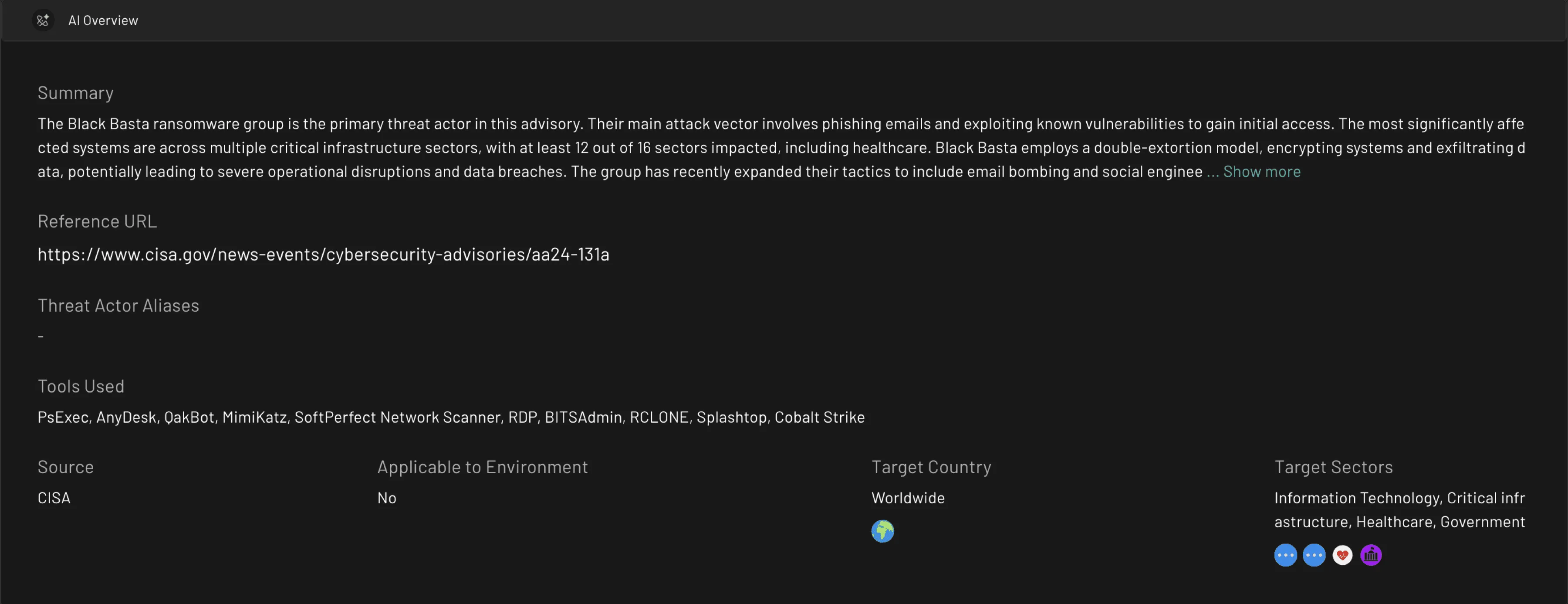Click the AI Overview panel title

click(103, 20)
